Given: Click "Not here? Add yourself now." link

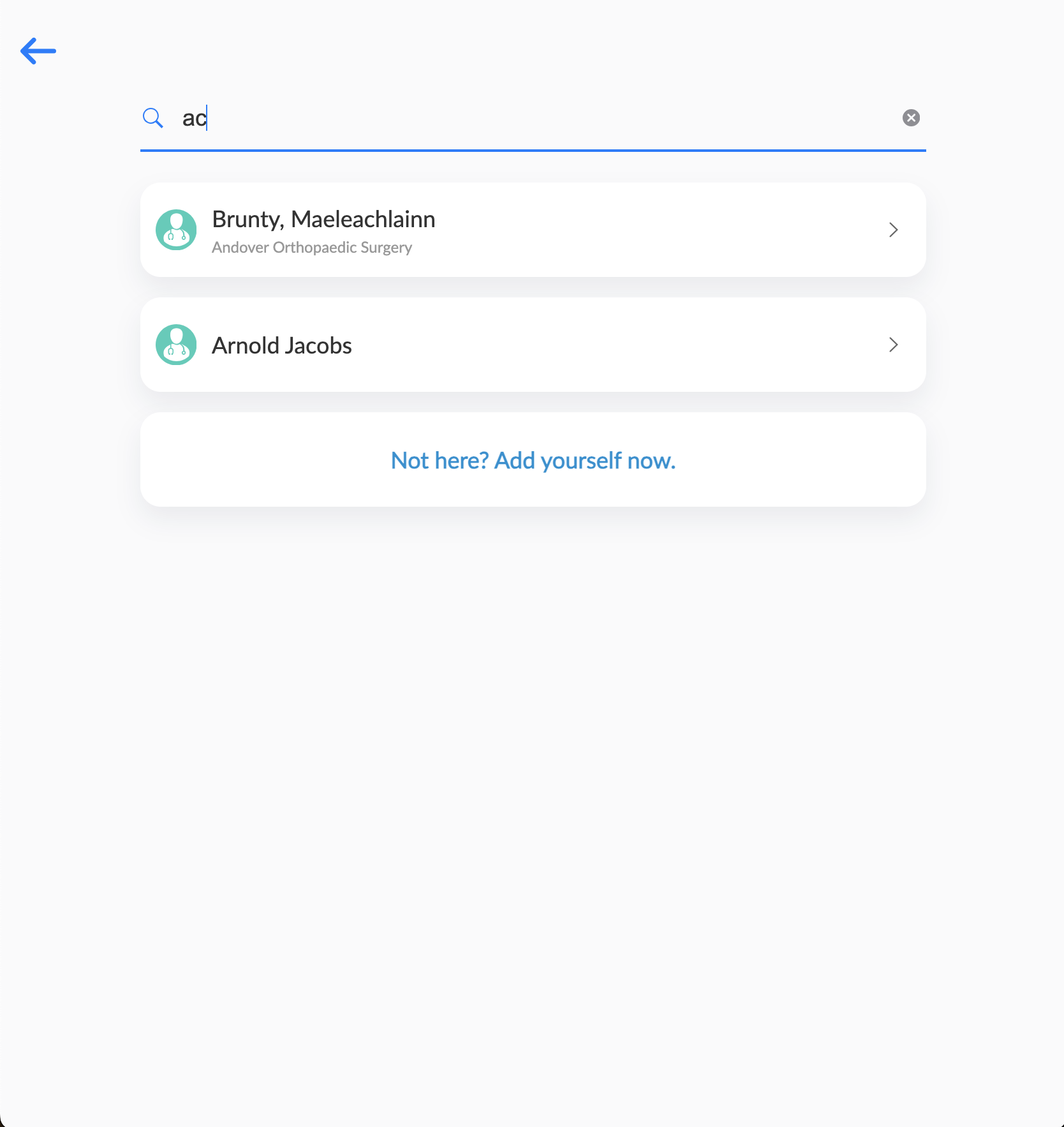Looking at the screenshot, I should click(533, 460).
